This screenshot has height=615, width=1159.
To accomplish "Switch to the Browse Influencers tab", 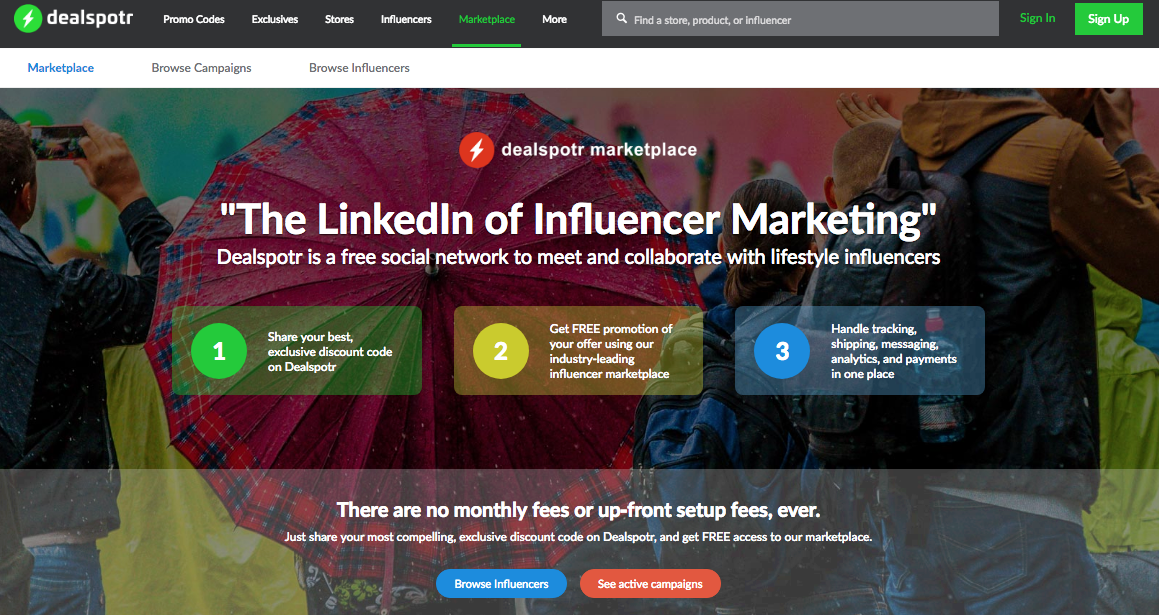I will [359, 67].
